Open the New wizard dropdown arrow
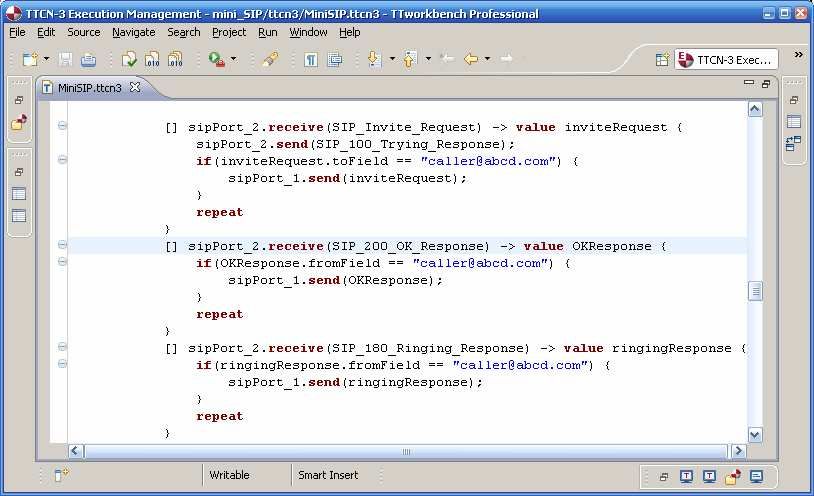Screen dimensions: 814x496 tap(46, 59)
